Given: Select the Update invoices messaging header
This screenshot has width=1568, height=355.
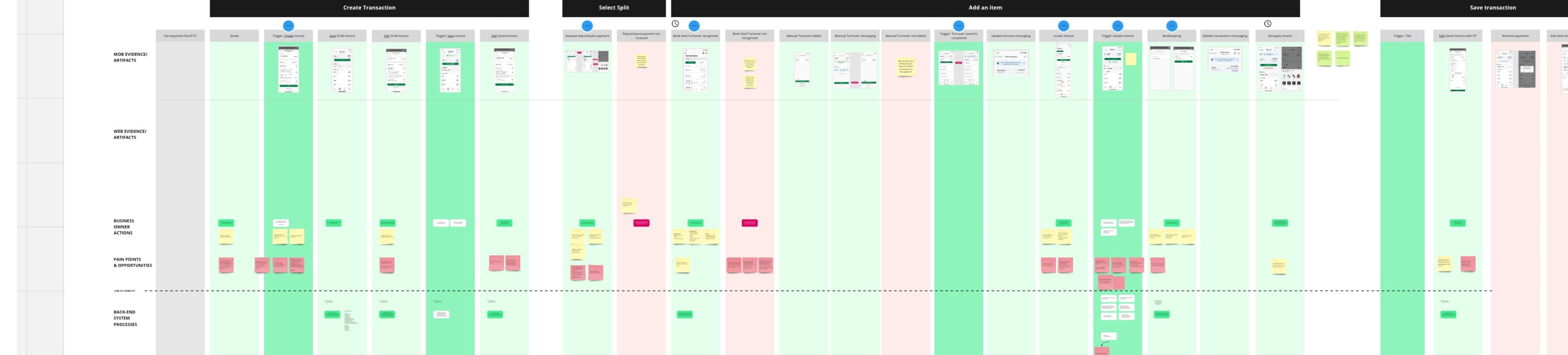Looking at the screenshot, I should click(x=1011, y=36).
